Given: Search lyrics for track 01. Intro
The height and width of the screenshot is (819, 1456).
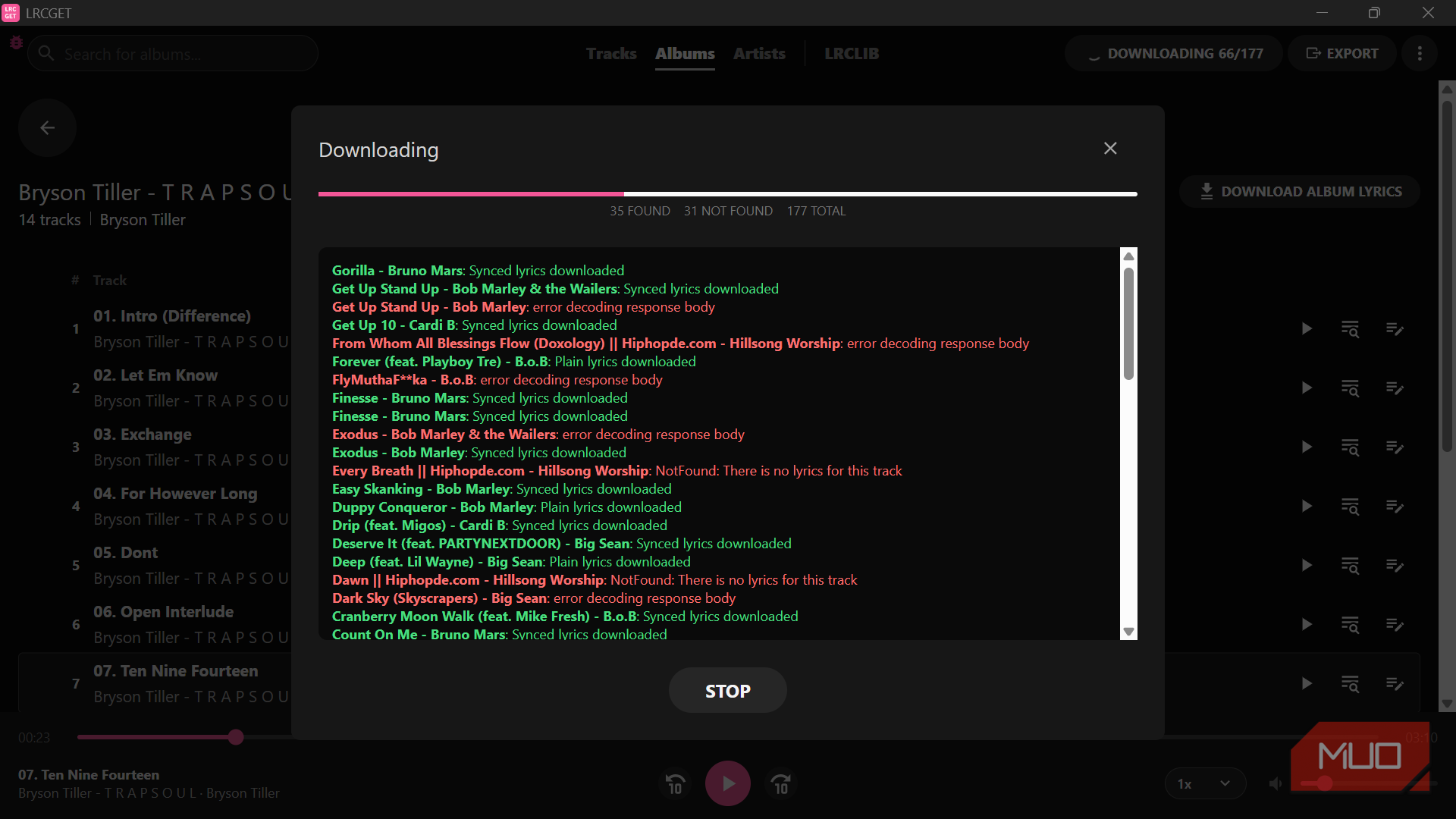Looking at the screenshot, I should [1350, 328].
